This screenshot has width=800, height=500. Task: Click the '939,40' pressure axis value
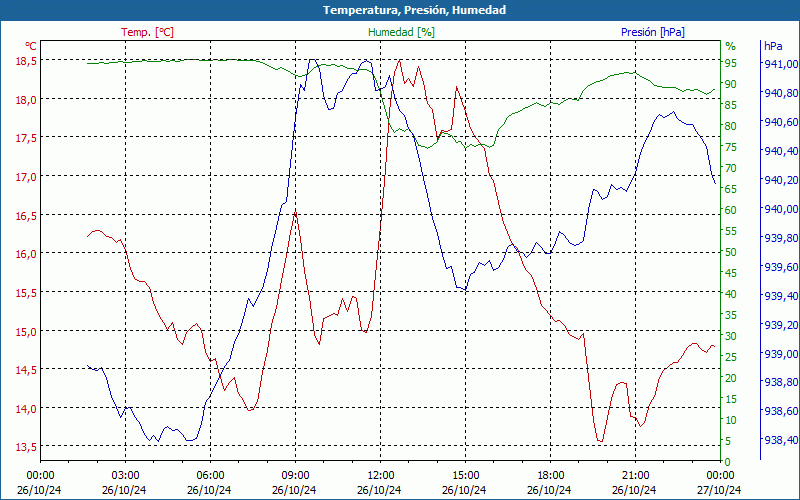click(x=779, y=296)
